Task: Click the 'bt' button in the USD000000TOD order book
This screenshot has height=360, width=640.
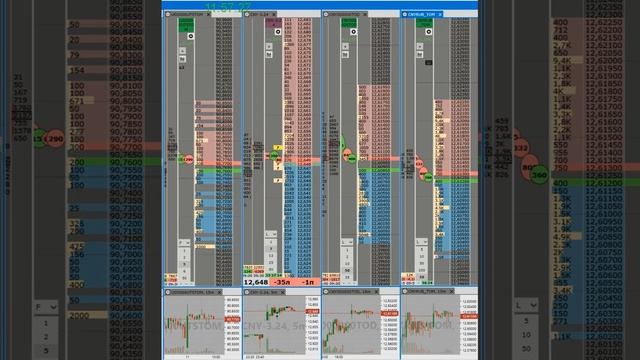Action: [345, 54]
